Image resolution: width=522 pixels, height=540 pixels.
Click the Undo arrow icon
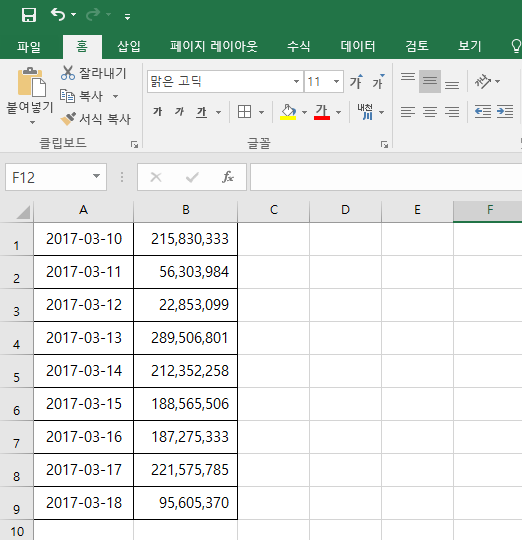(x=58, y=15)
